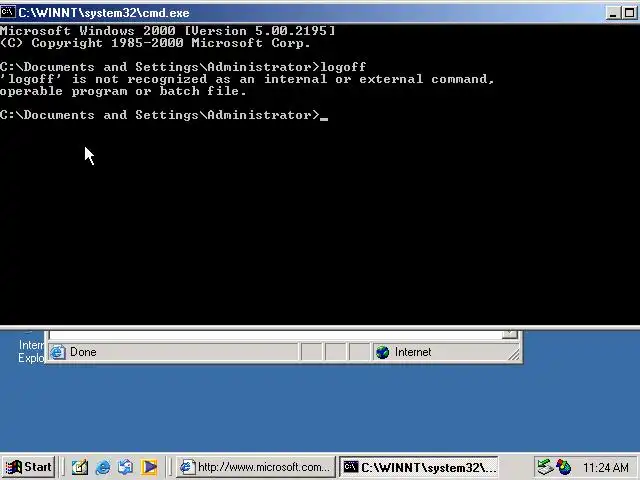640x480 pixels.
Task: Click the 'Internet' security zone label
Action: click(413, 352)
